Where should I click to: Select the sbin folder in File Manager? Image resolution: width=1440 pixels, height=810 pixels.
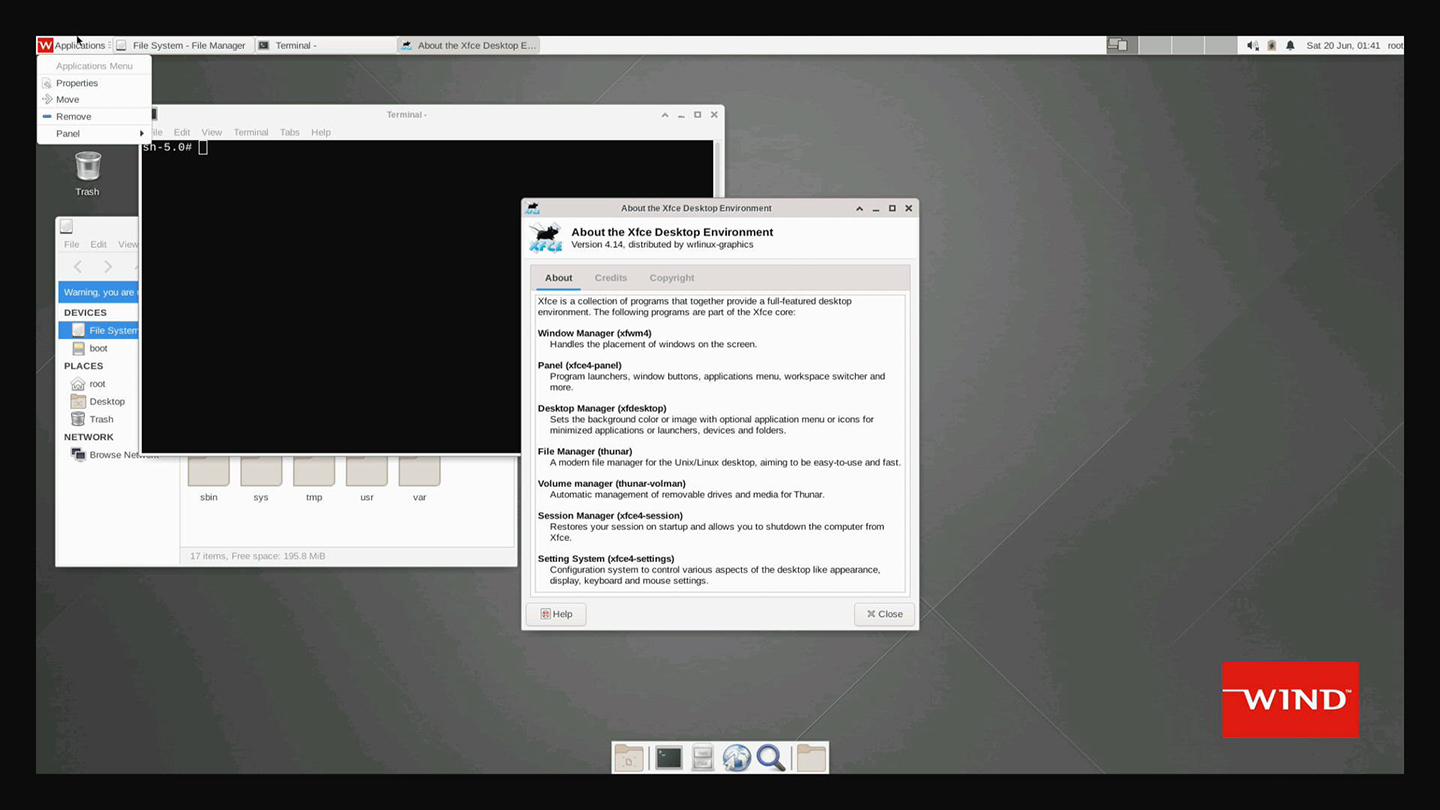pyautogui.click(x=208, y=479)
